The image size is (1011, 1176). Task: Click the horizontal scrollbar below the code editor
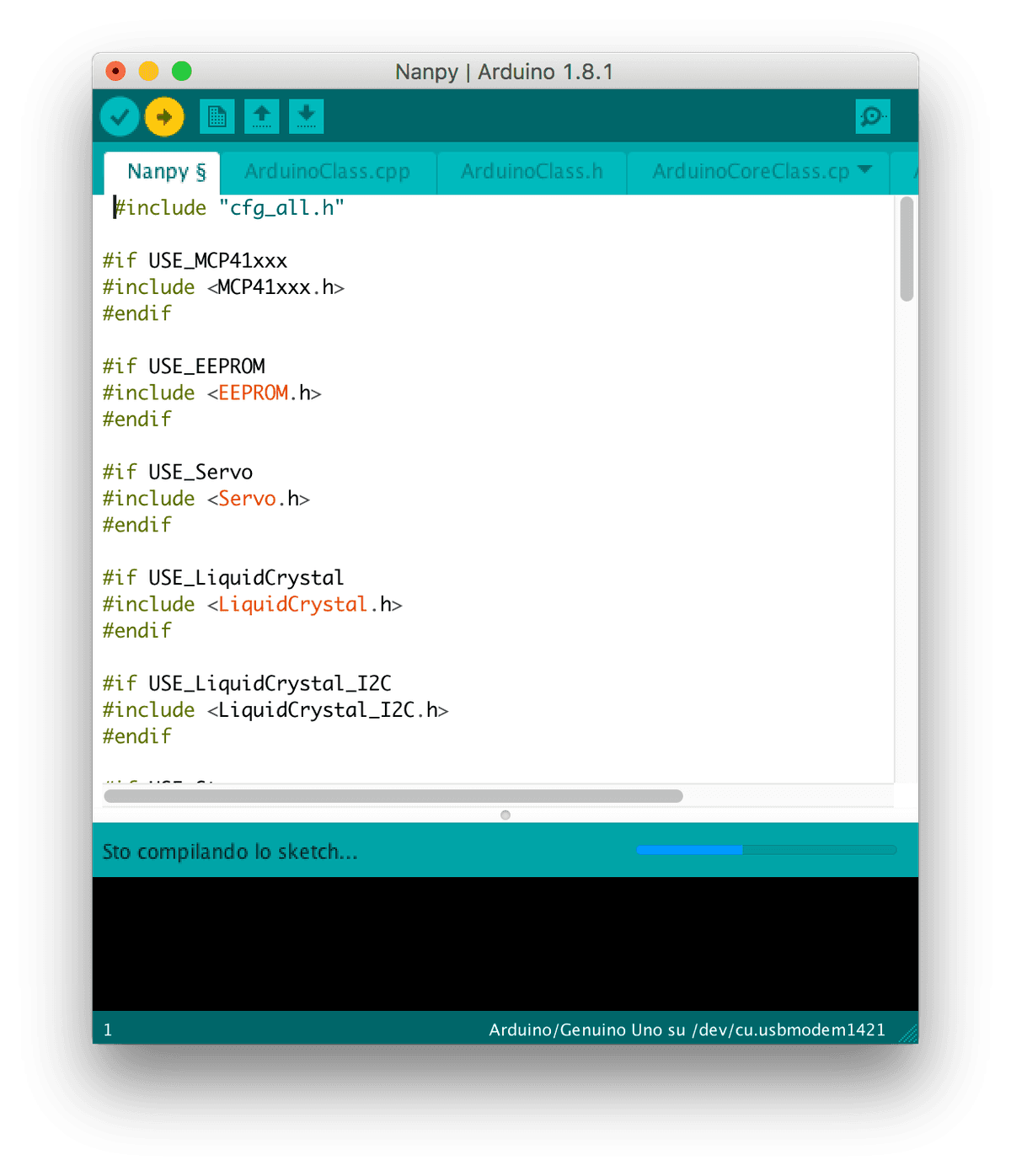pos(393,795)
